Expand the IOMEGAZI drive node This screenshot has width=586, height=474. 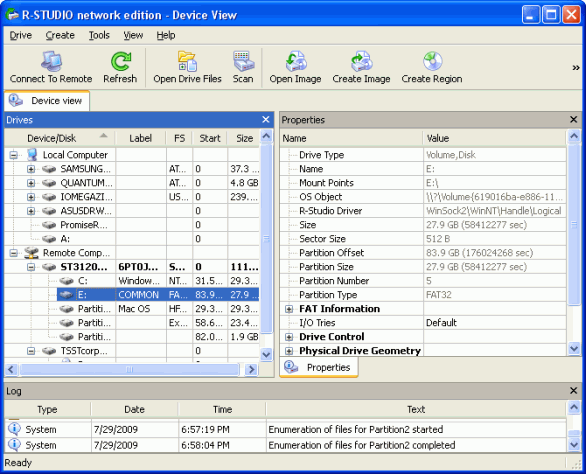pos(31,197)
